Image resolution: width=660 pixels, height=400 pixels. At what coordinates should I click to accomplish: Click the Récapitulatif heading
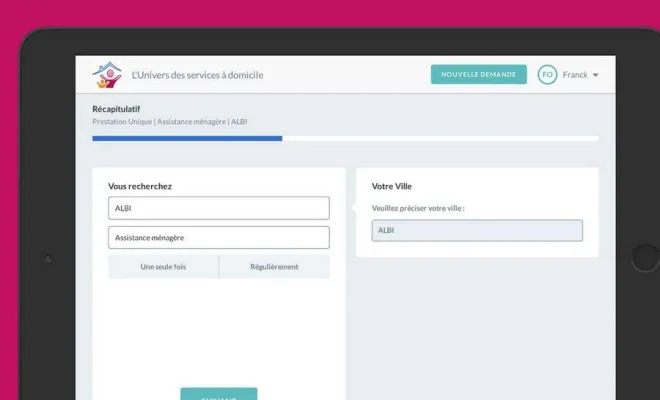coord(116,109)
